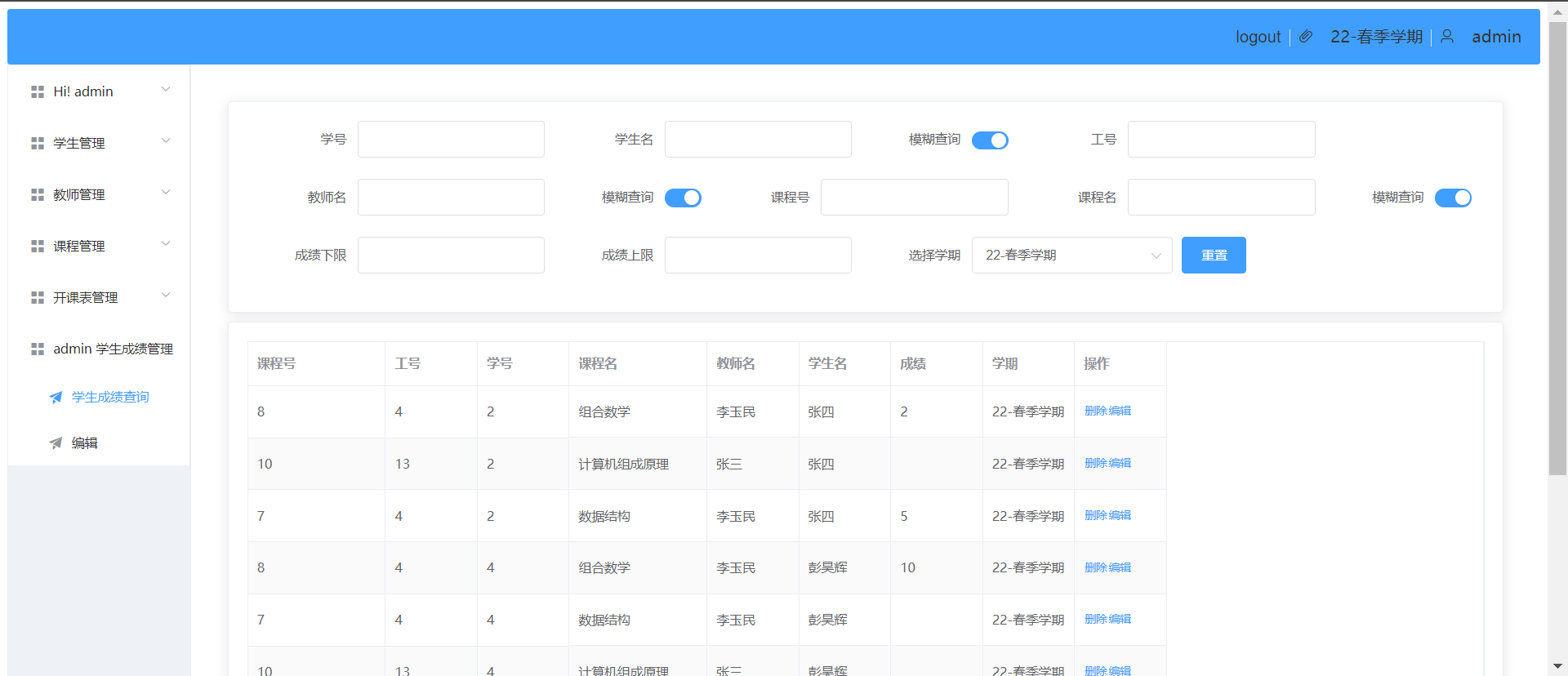This screenshot has width=1568, height=676.
Task: Click the logout link in the header
Action: [x=1258, y=37]
